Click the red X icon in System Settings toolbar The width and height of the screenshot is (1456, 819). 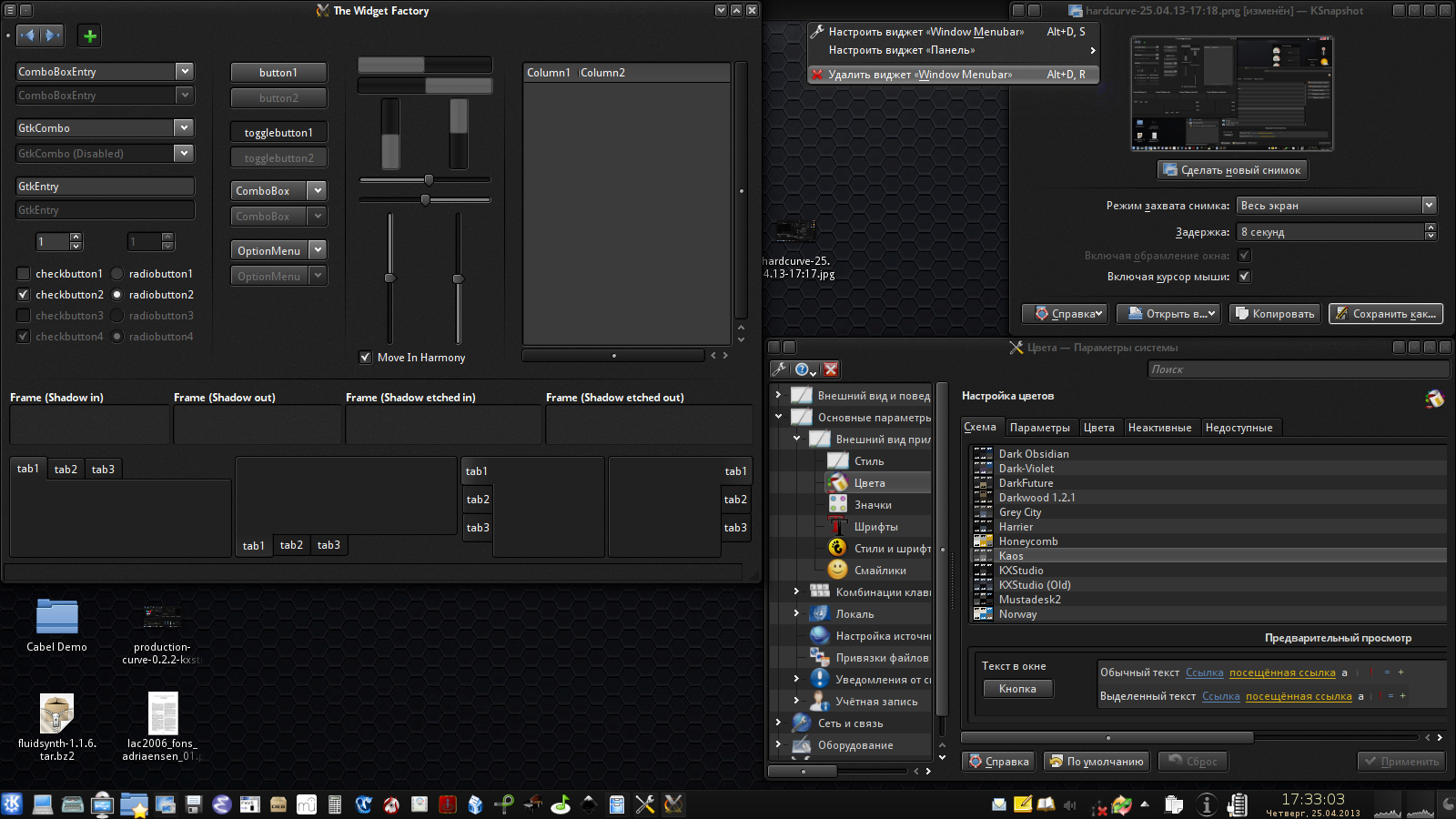pos(831,369)
